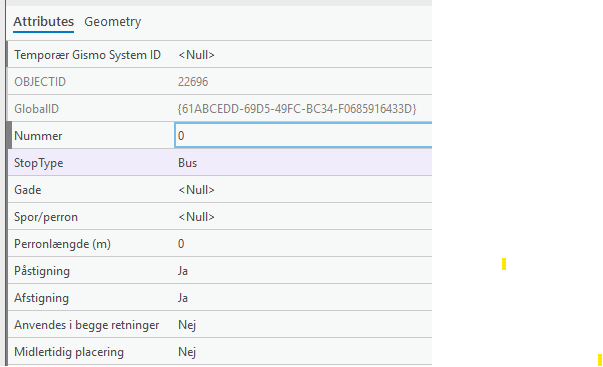Viewport: 603px width, 367px height.
Task: Click the Midlertidig placering value Nej
Action: click(x=187, y=352)
